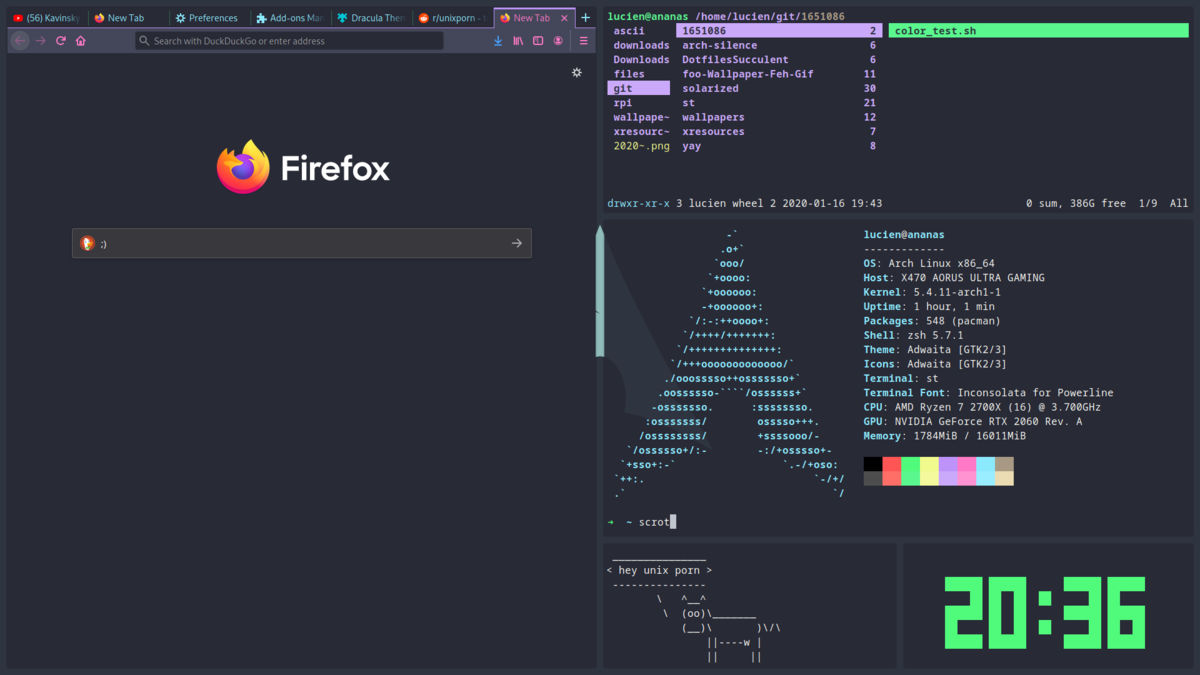Open the Firefox hamburger menu
The height and width of the screenshot is (675, 1200).
pos(583,41)
